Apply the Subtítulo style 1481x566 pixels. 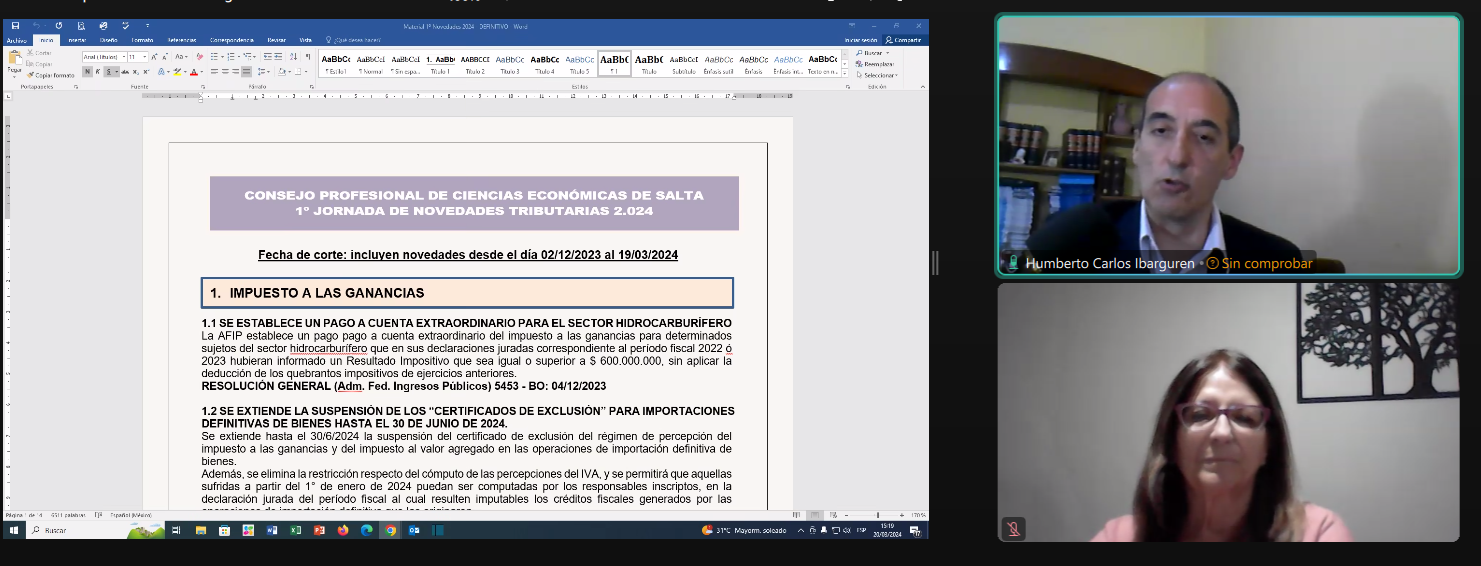tap(683, 64)
